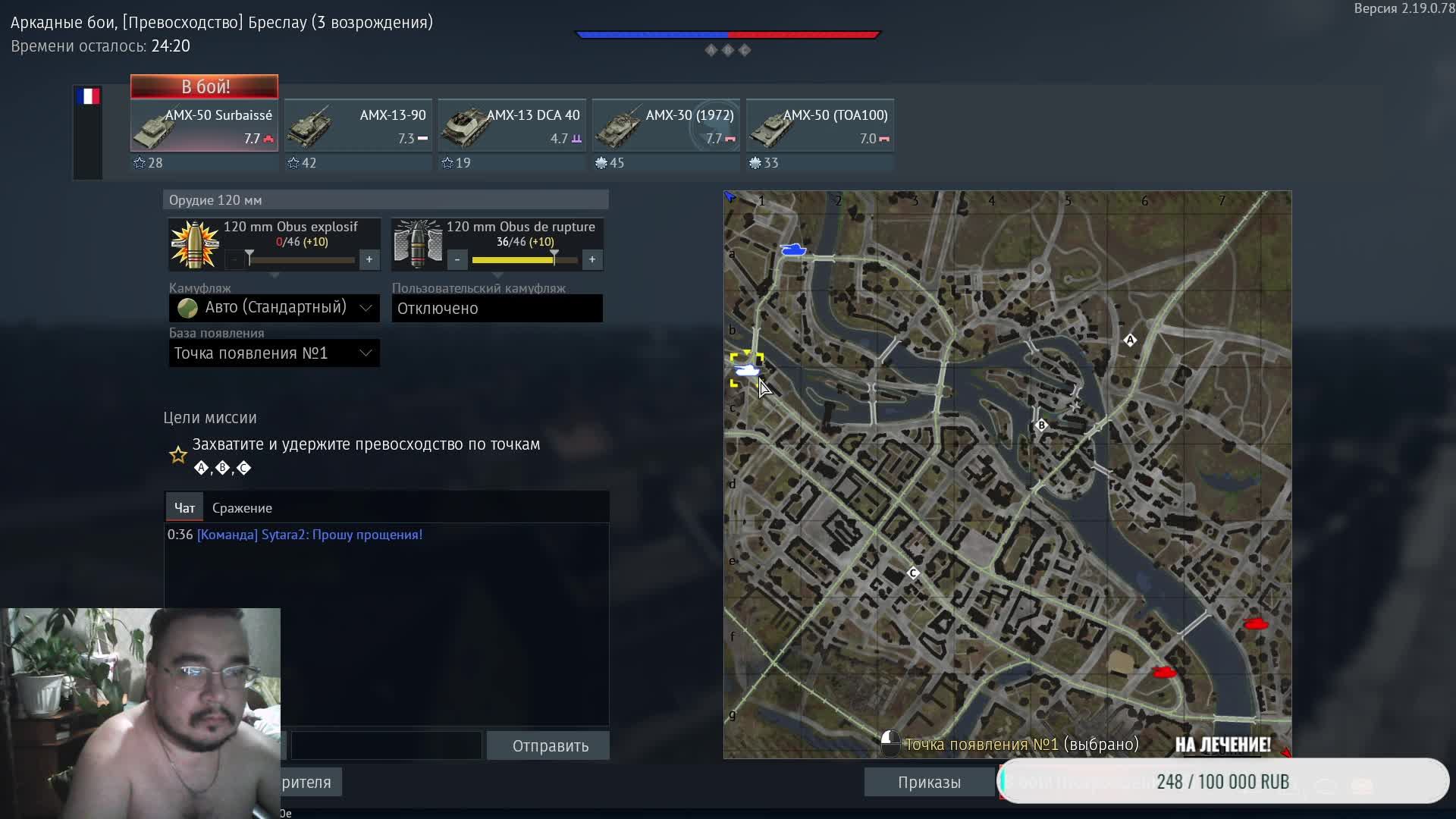
Task: Decrease Obus de rupture count with minus
Action: click(x=457, y=259)
